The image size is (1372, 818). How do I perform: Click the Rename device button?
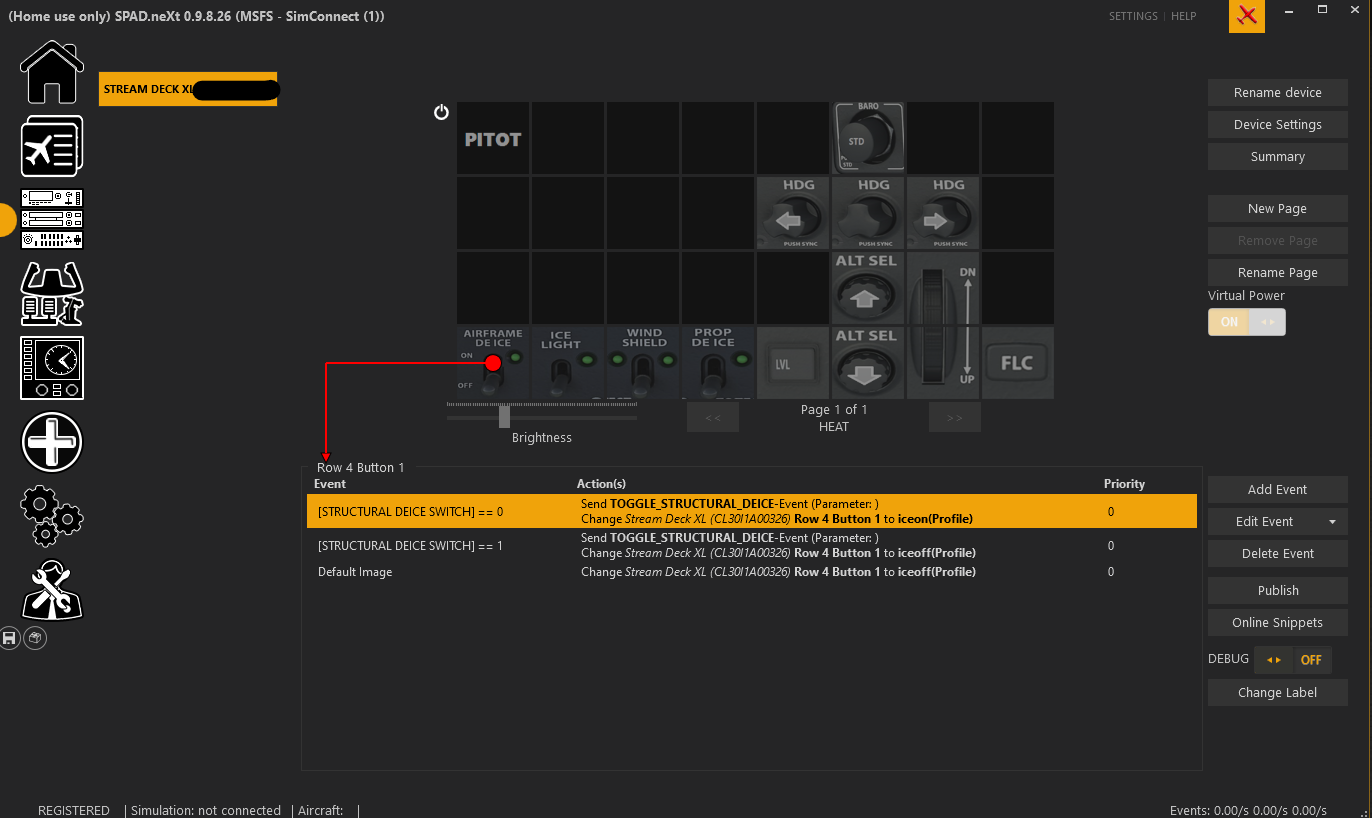(x=1278, y=92)
